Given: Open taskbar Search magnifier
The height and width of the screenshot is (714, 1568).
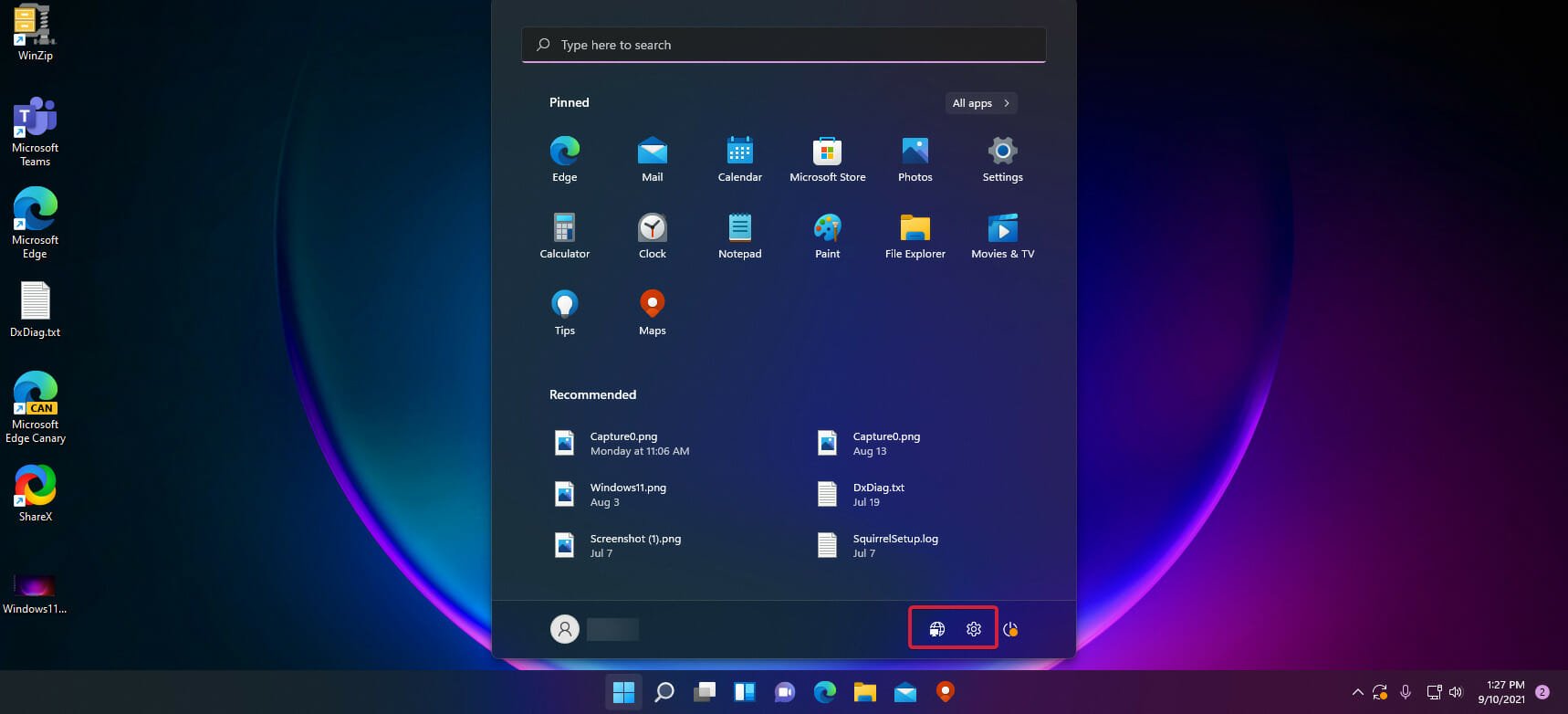Looking at the screenshot, I should (x=664, y=692).
